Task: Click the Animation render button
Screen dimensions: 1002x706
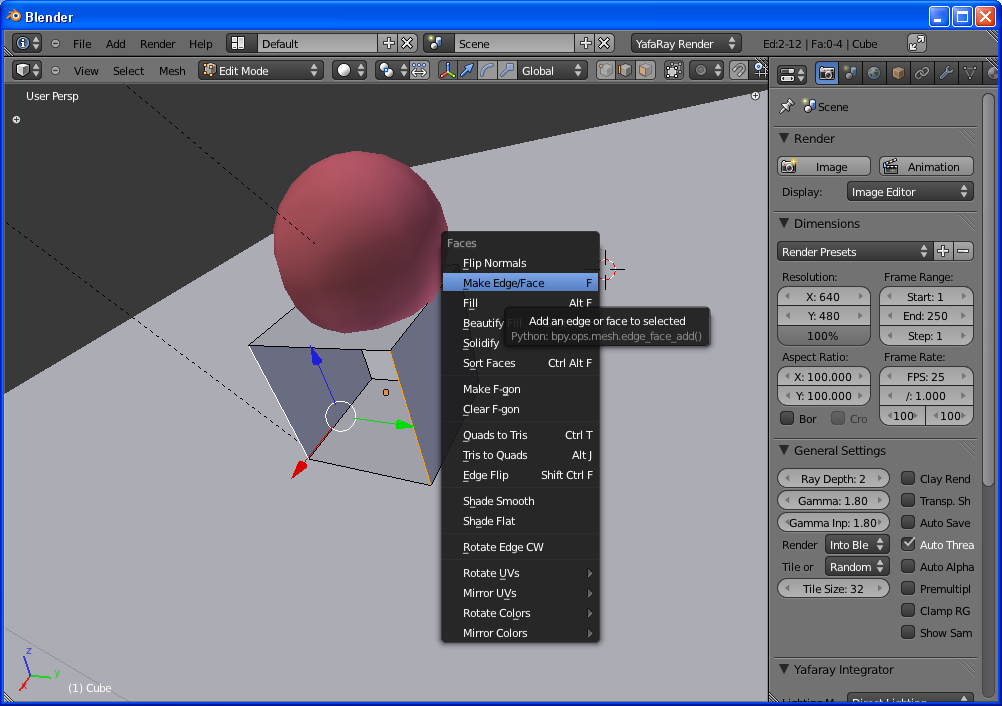Action: click(926, 166)
